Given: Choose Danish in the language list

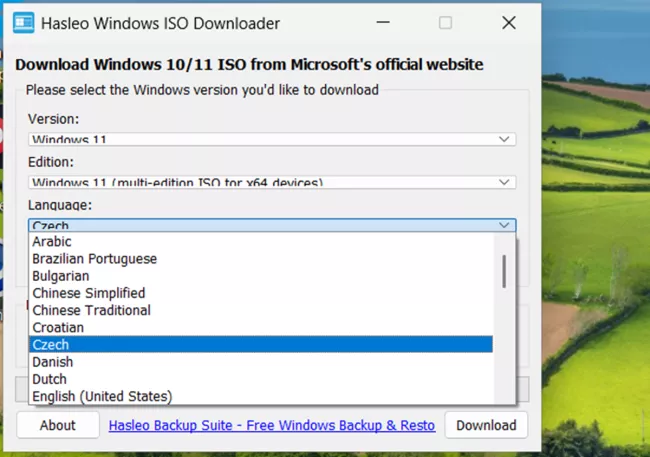Looking at the screenshot, I should click(x=261, y=362).
